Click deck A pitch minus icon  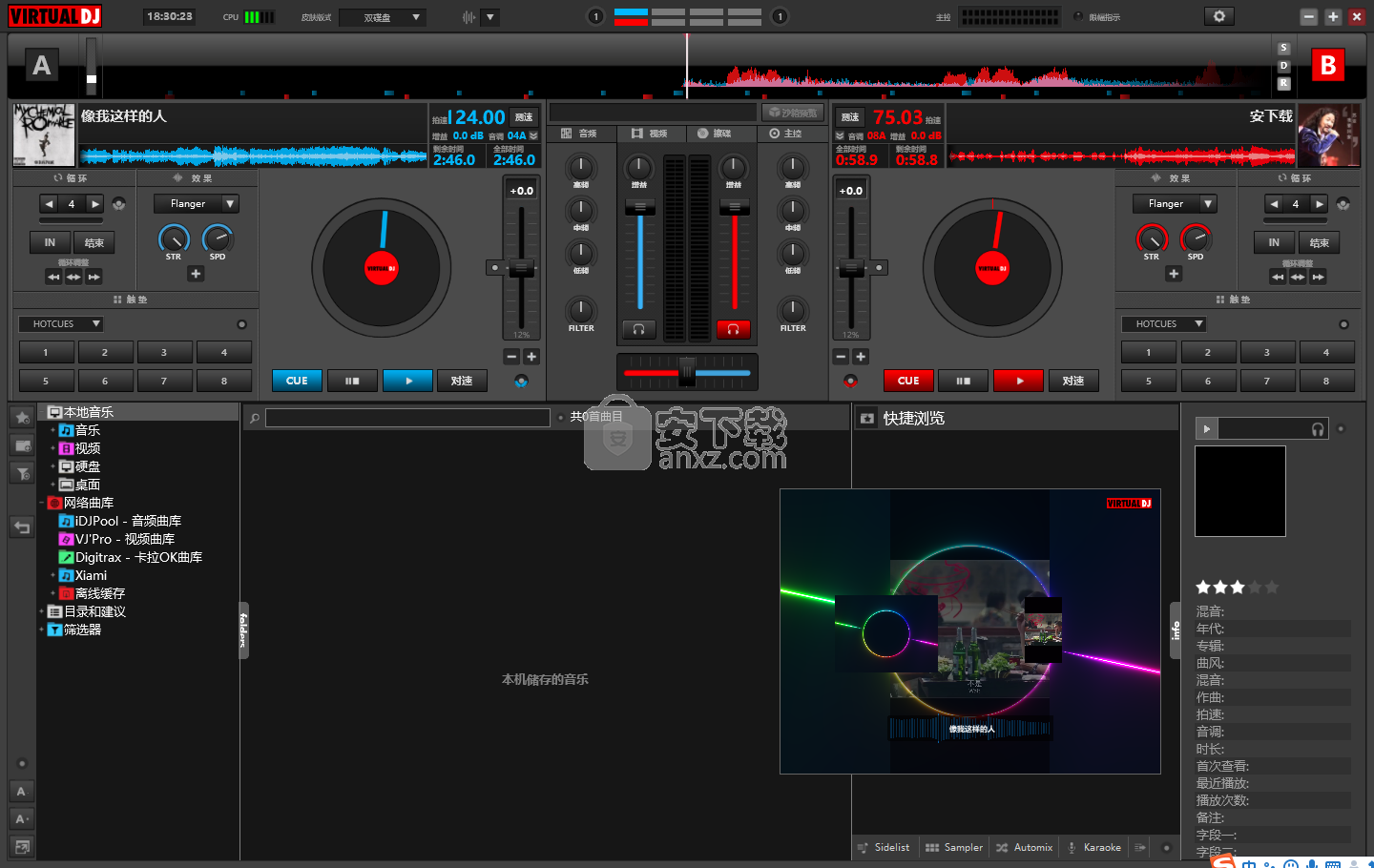pos(512,357)
